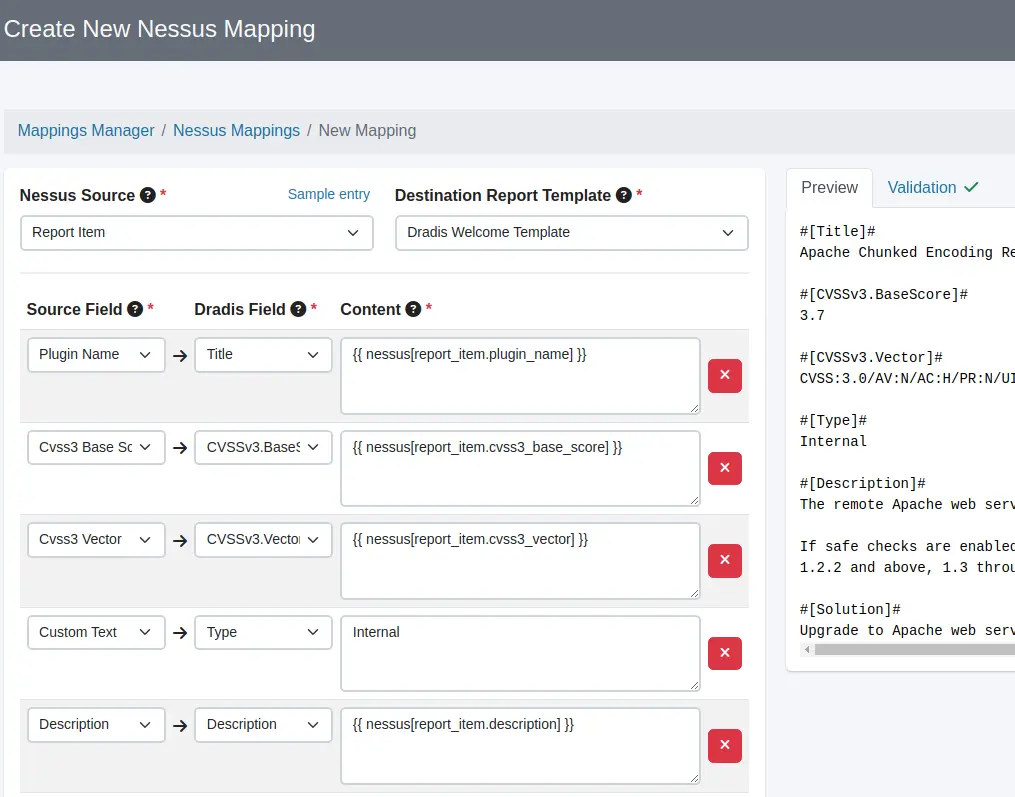Click the #[Solution]# line in preview
1015x797 pixels.
pos(850,609)
